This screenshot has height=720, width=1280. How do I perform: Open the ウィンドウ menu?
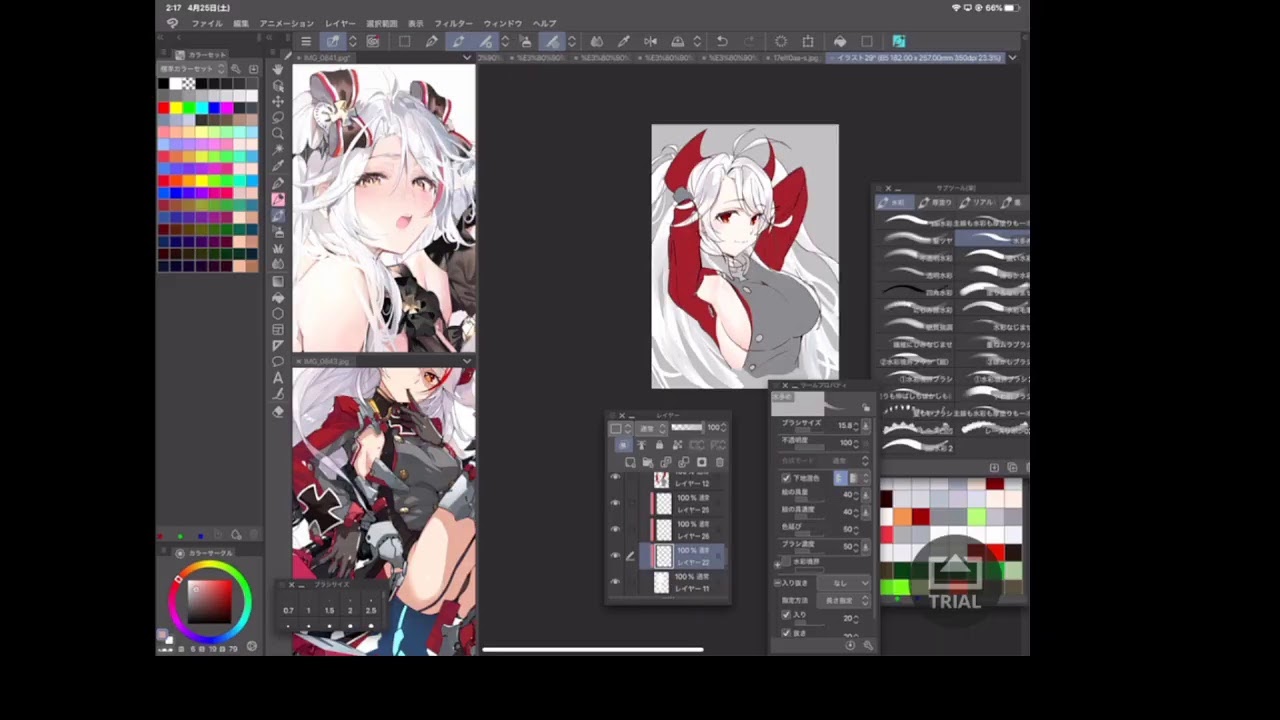tap(503, 23)
